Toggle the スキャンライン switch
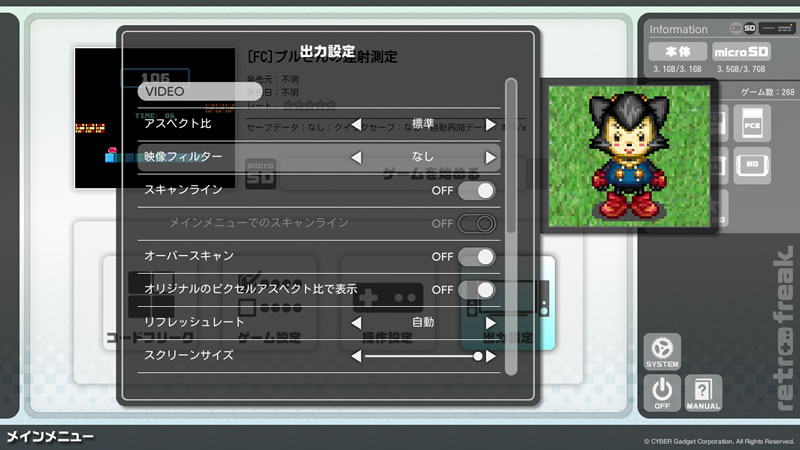The height and width of the screenshot is (450, 800). (476, 190)
